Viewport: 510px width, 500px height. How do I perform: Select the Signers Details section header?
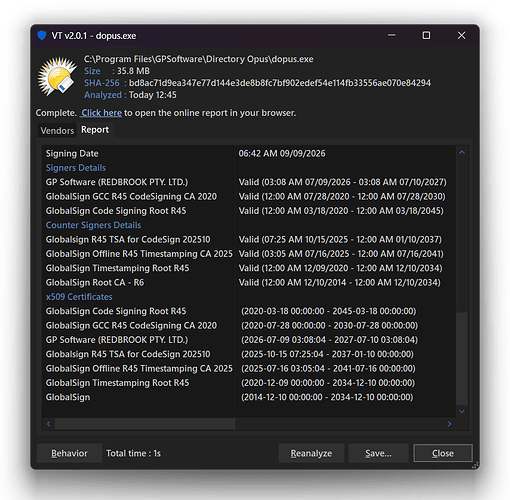point(76,168)
